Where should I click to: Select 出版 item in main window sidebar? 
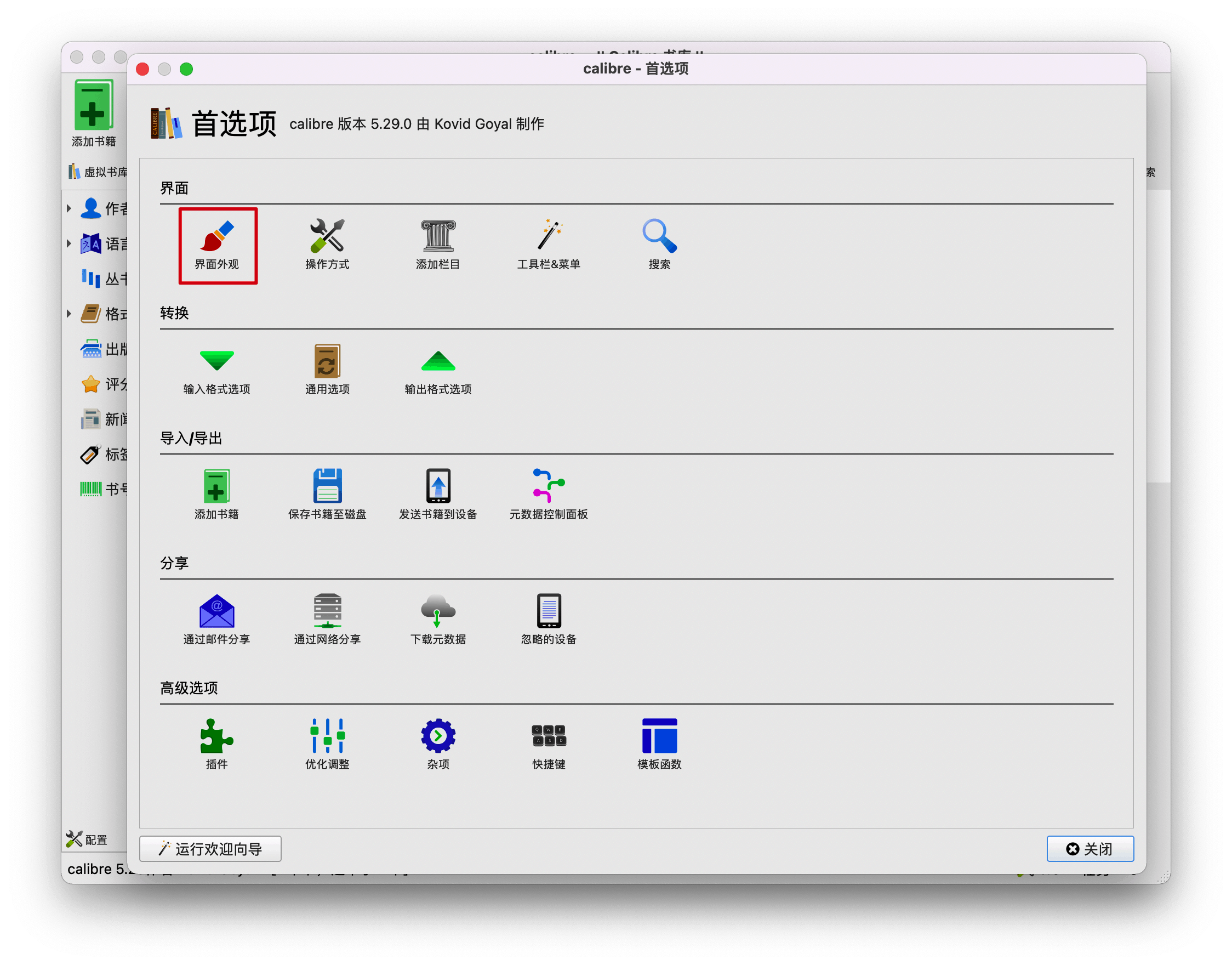[x=105, y=349]
